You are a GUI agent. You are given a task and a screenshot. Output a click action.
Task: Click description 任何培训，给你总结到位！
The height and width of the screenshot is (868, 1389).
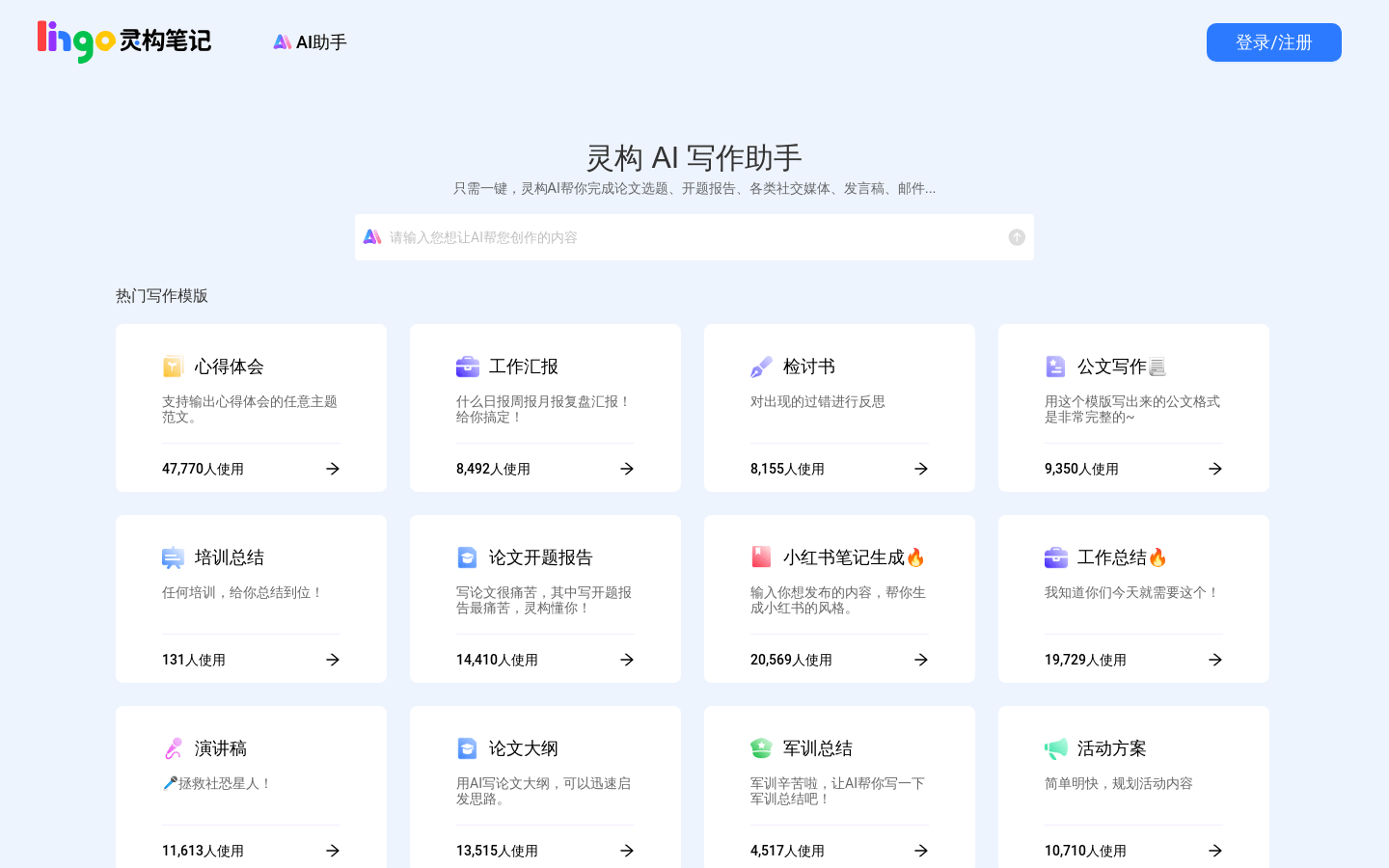243,592
